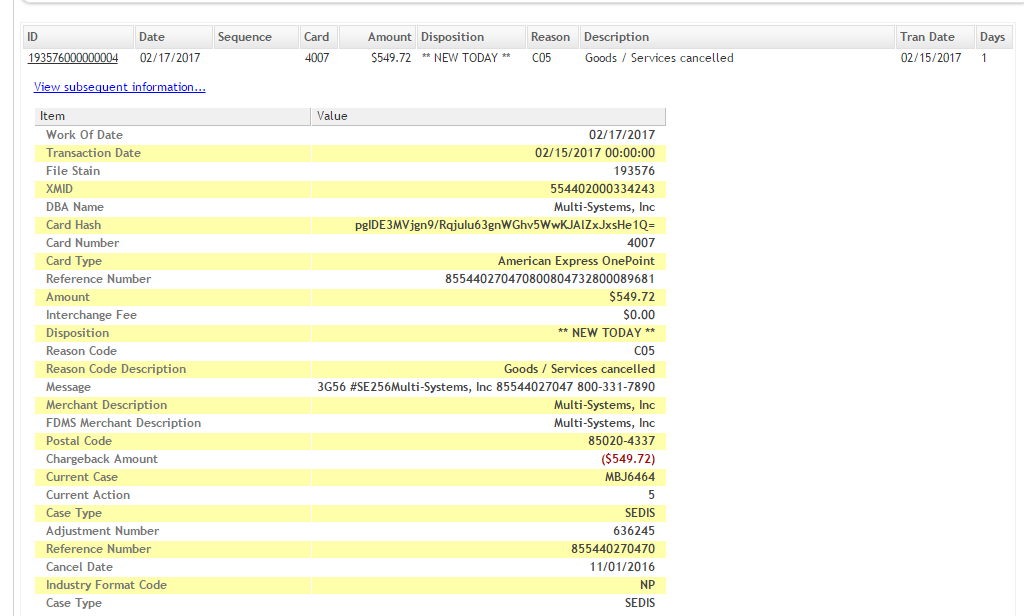The image size is (1024, 616).
Task: Click the Days column header
Action: click(x=992, y=37)
